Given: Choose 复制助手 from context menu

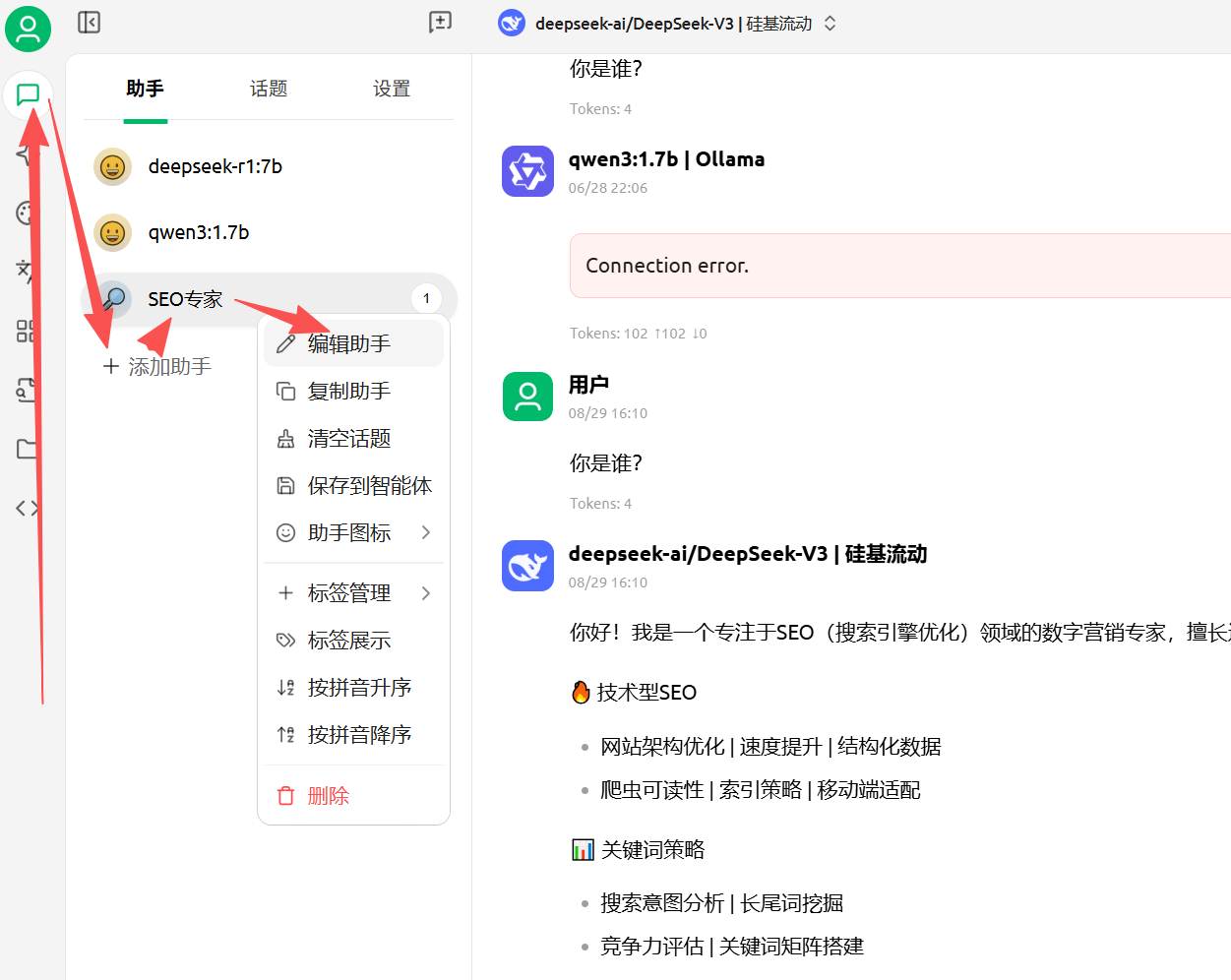Looking at the screenshot, I should tap(354, 391).
